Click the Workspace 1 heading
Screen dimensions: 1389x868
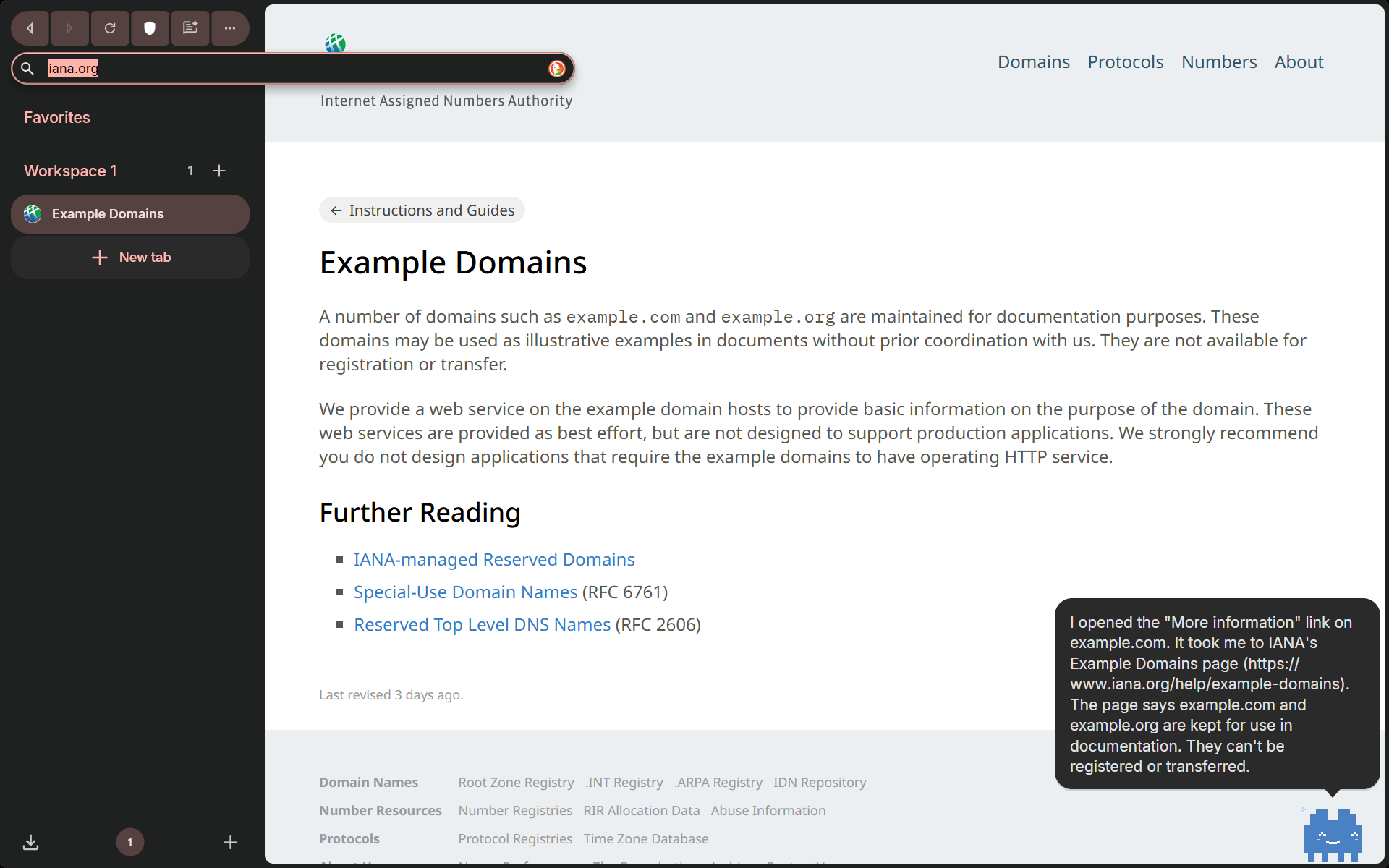(x=70, y=171)
